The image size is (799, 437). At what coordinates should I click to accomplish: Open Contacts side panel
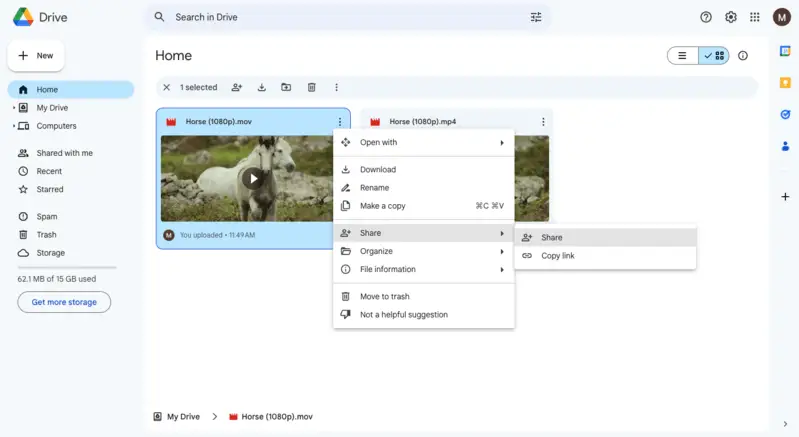pyautogui.click(x=785, y=147)
